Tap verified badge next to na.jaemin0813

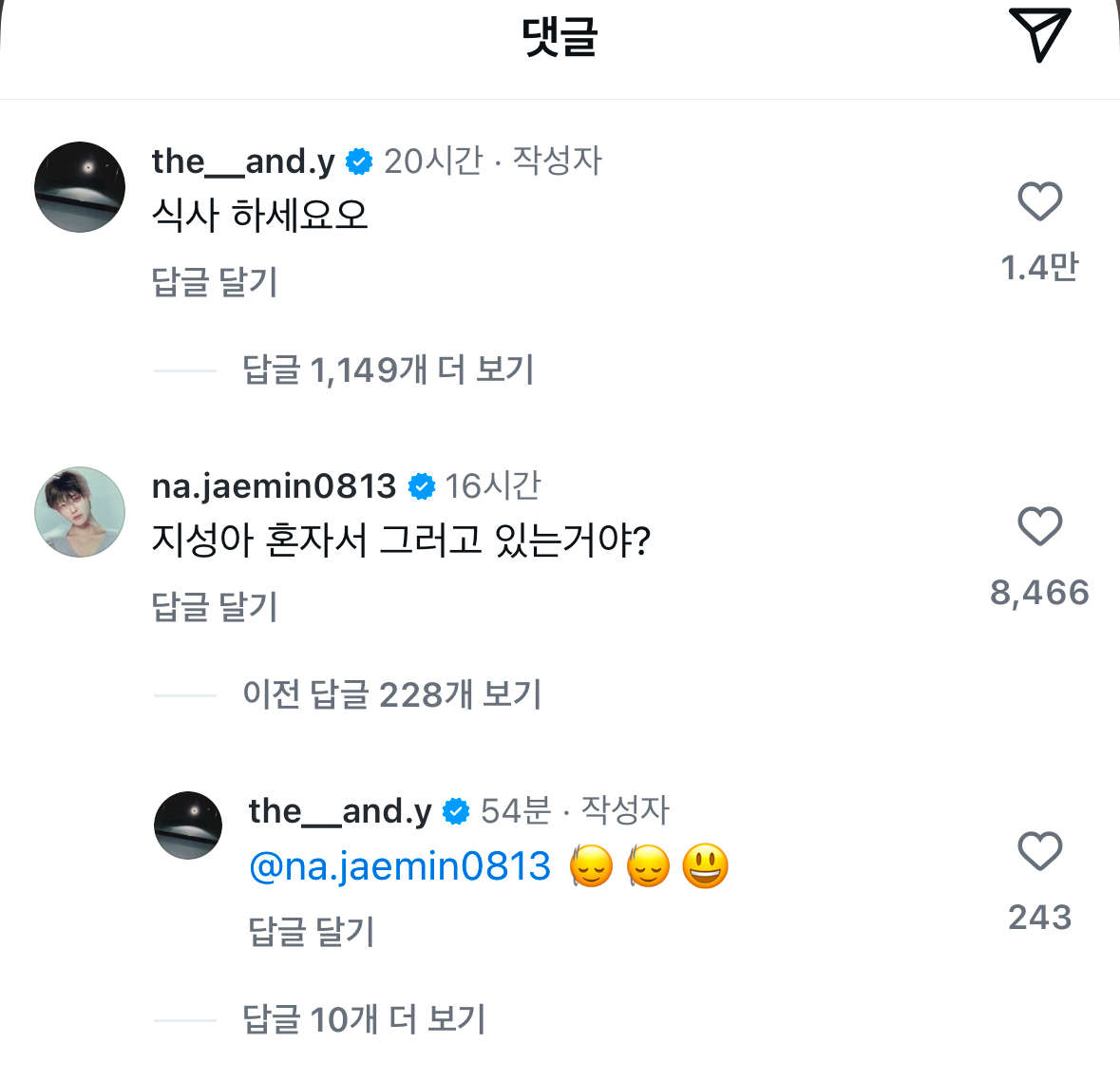point(421,487)
